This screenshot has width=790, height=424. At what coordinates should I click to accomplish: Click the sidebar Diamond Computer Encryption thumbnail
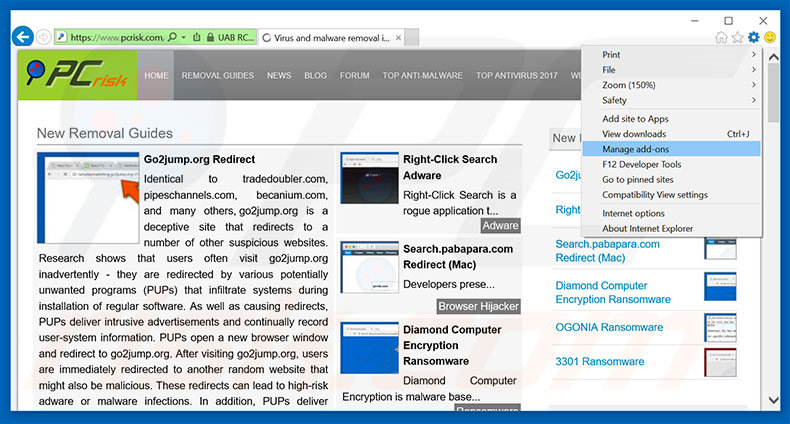pos(720,286)
